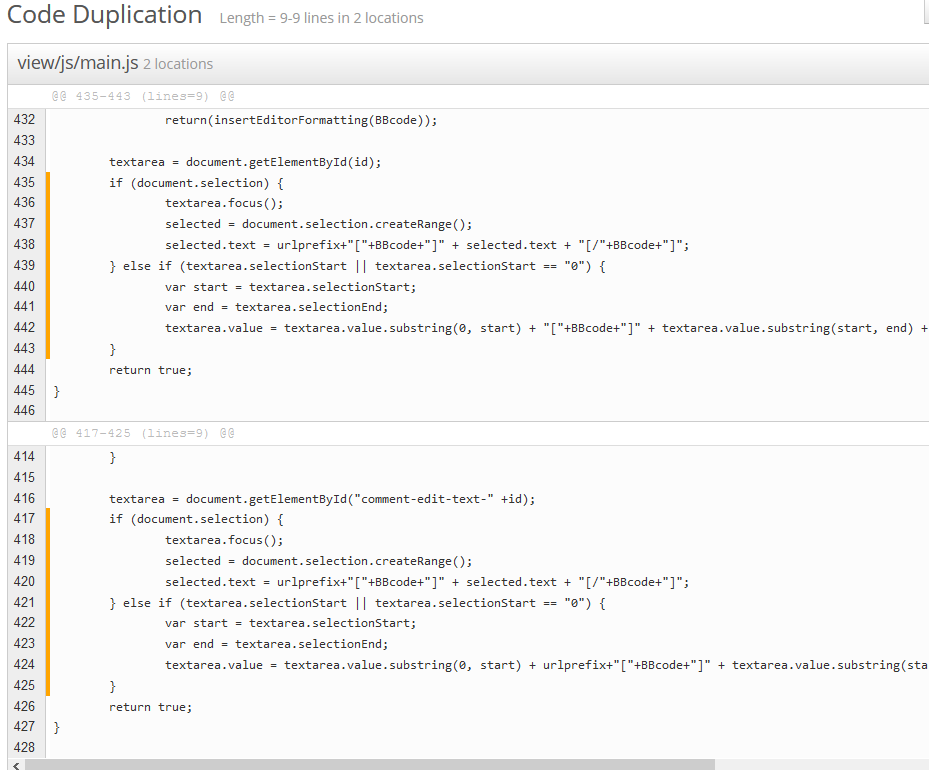929x770 pixels.
Task: Click "return true;" on line 426
Action: tap(150, 707)
